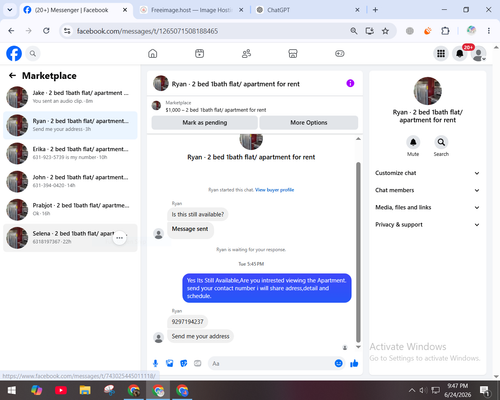The image size is (500, 400).
Task: Open John conversation in list
Action: tap(70, 181)
